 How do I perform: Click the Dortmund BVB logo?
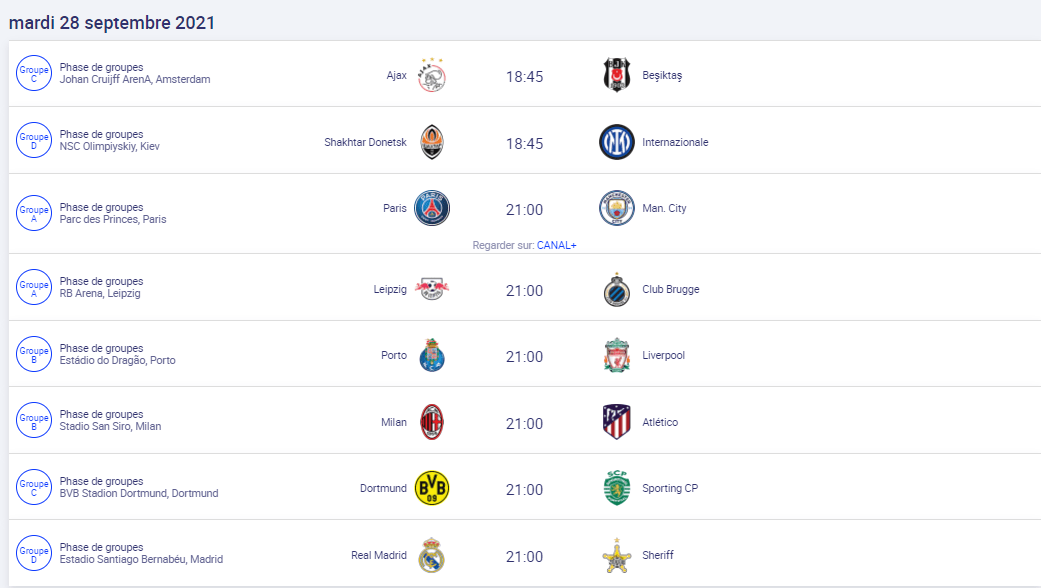[432, 488]
